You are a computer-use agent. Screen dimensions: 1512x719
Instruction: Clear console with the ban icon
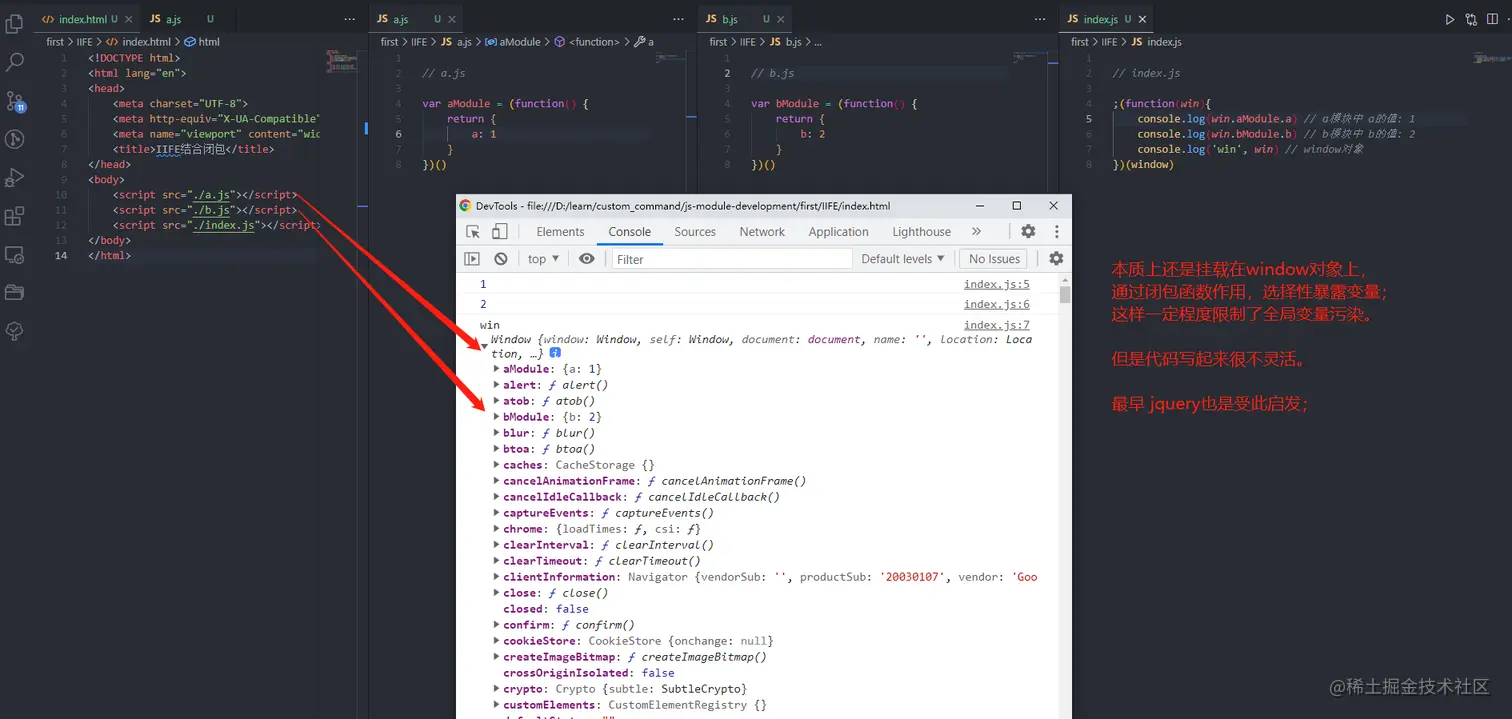tap(501, 258)
